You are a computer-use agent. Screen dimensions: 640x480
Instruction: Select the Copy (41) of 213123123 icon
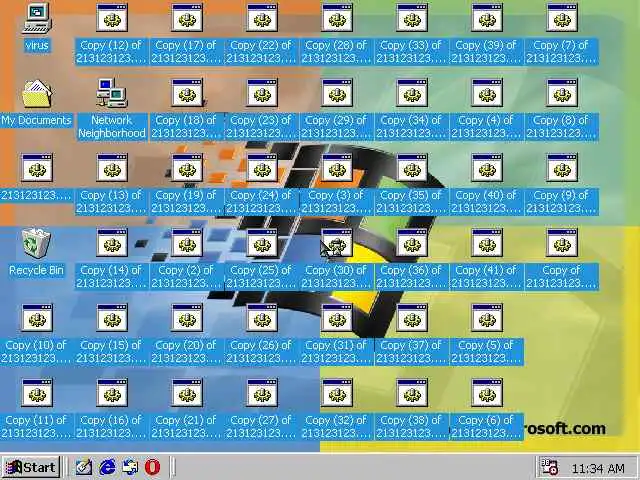coord(487,243)
